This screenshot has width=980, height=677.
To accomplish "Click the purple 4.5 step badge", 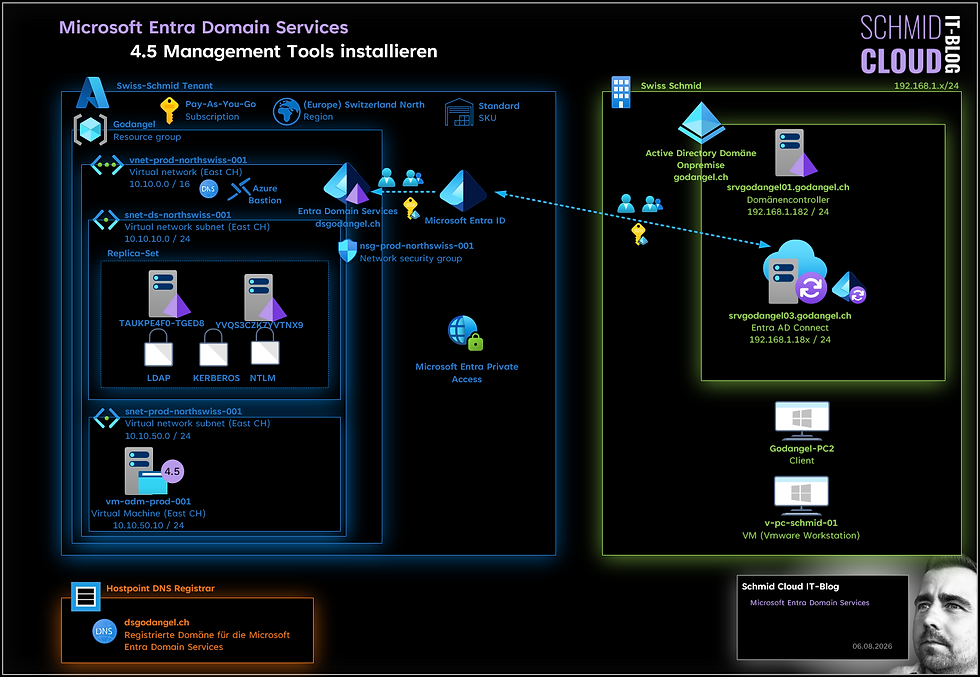I will 172,471.
